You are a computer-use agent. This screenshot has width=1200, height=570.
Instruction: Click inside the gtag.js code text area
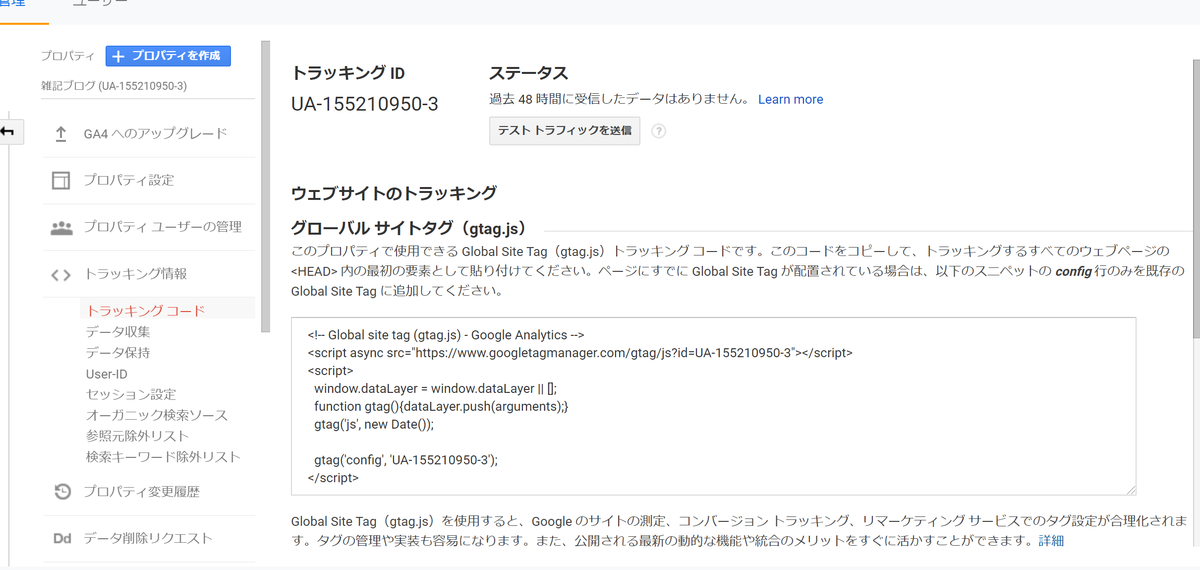tap(713, 406)
